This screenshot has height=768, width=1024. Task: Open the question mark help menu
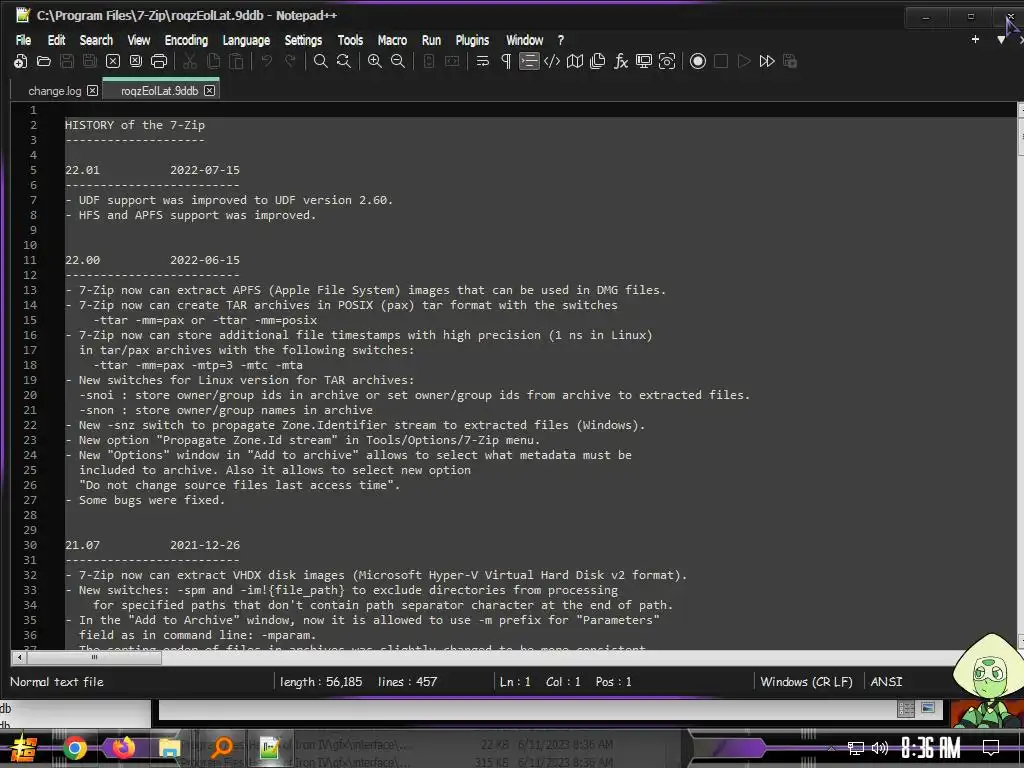pyautogui.click(x=560, y=40)
